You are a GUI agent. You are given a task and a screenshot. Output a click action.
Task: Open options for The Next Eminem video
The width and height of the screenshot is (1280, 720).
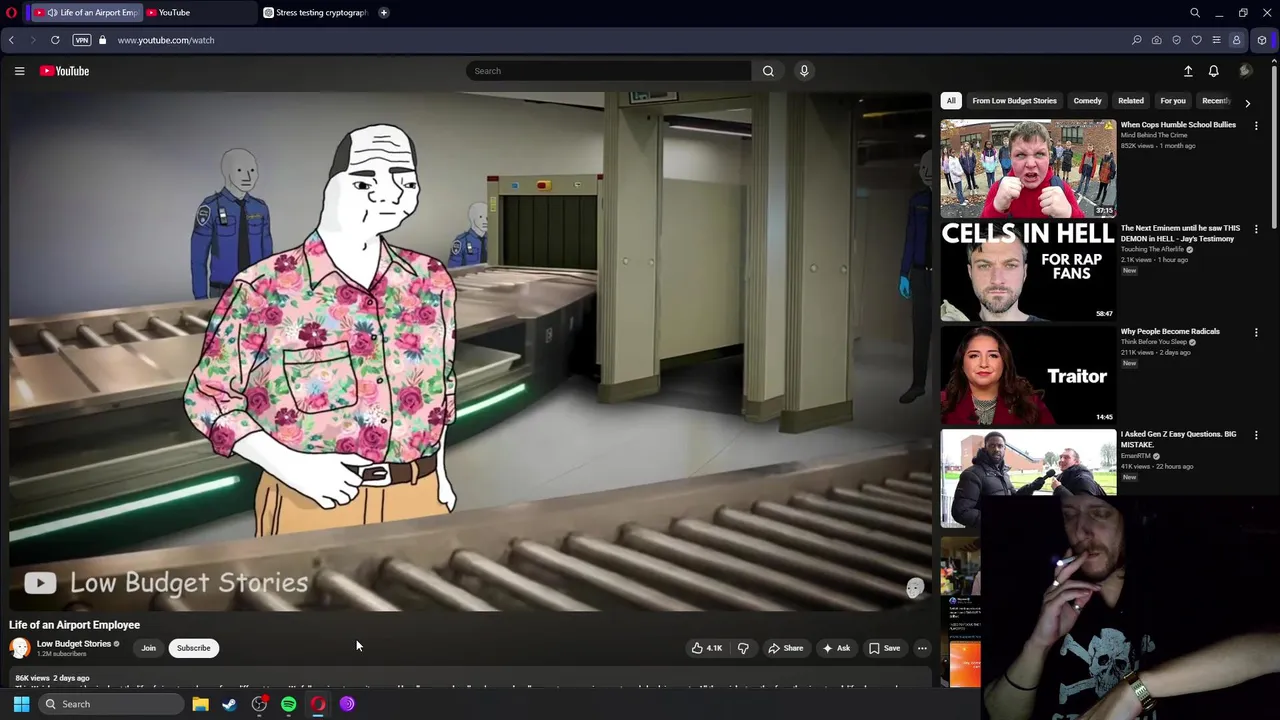(1256, 229)
